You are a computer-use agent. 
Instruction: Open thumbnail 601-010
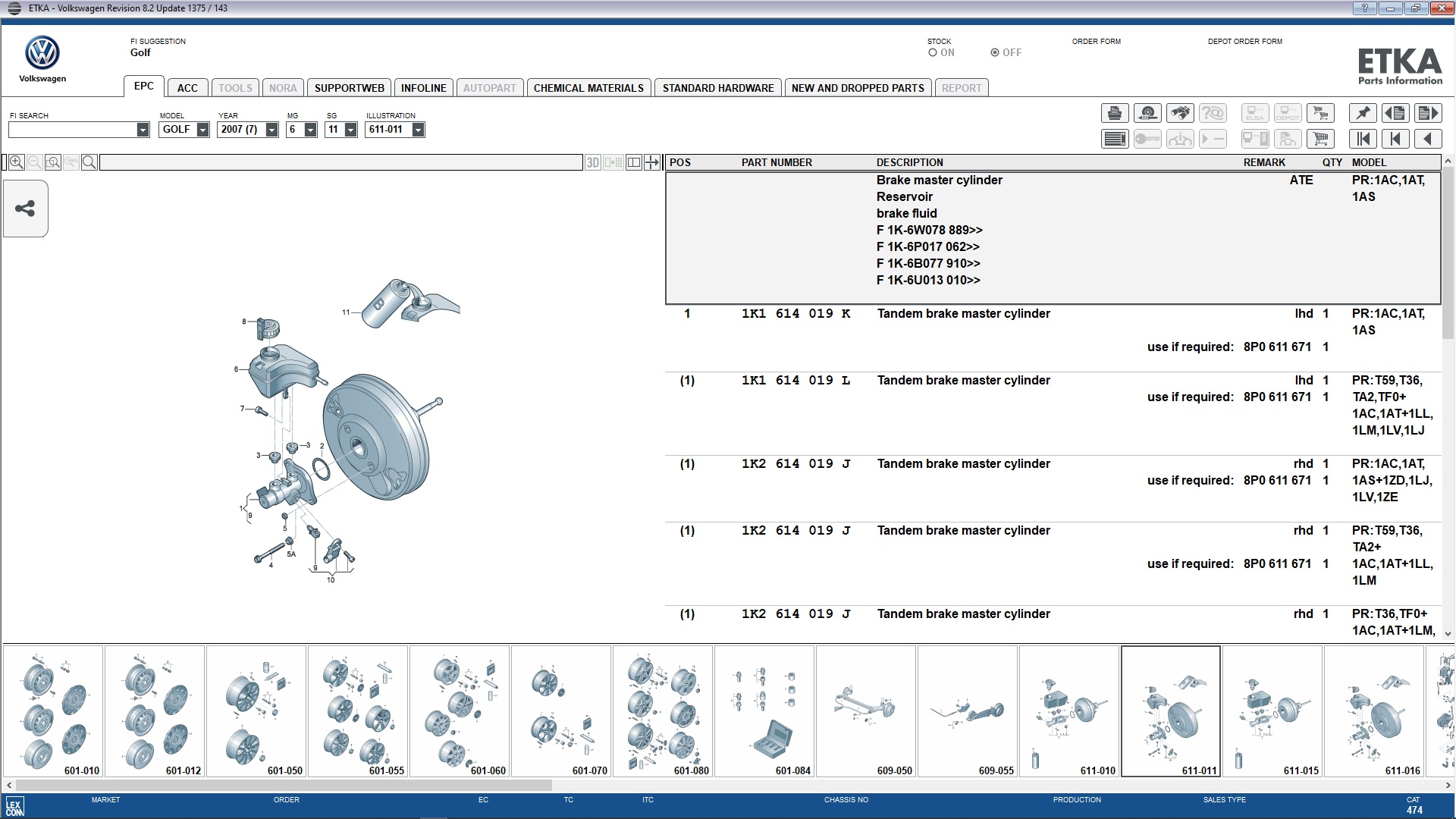click(53, 711)
